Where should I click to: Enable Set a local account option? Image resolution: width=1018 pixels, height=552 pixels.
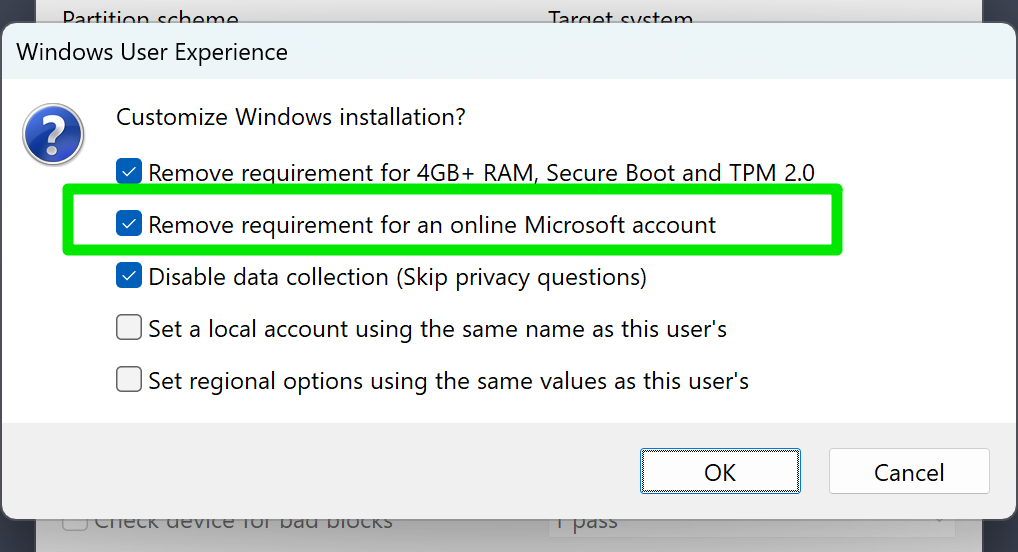tap(129, 328)
